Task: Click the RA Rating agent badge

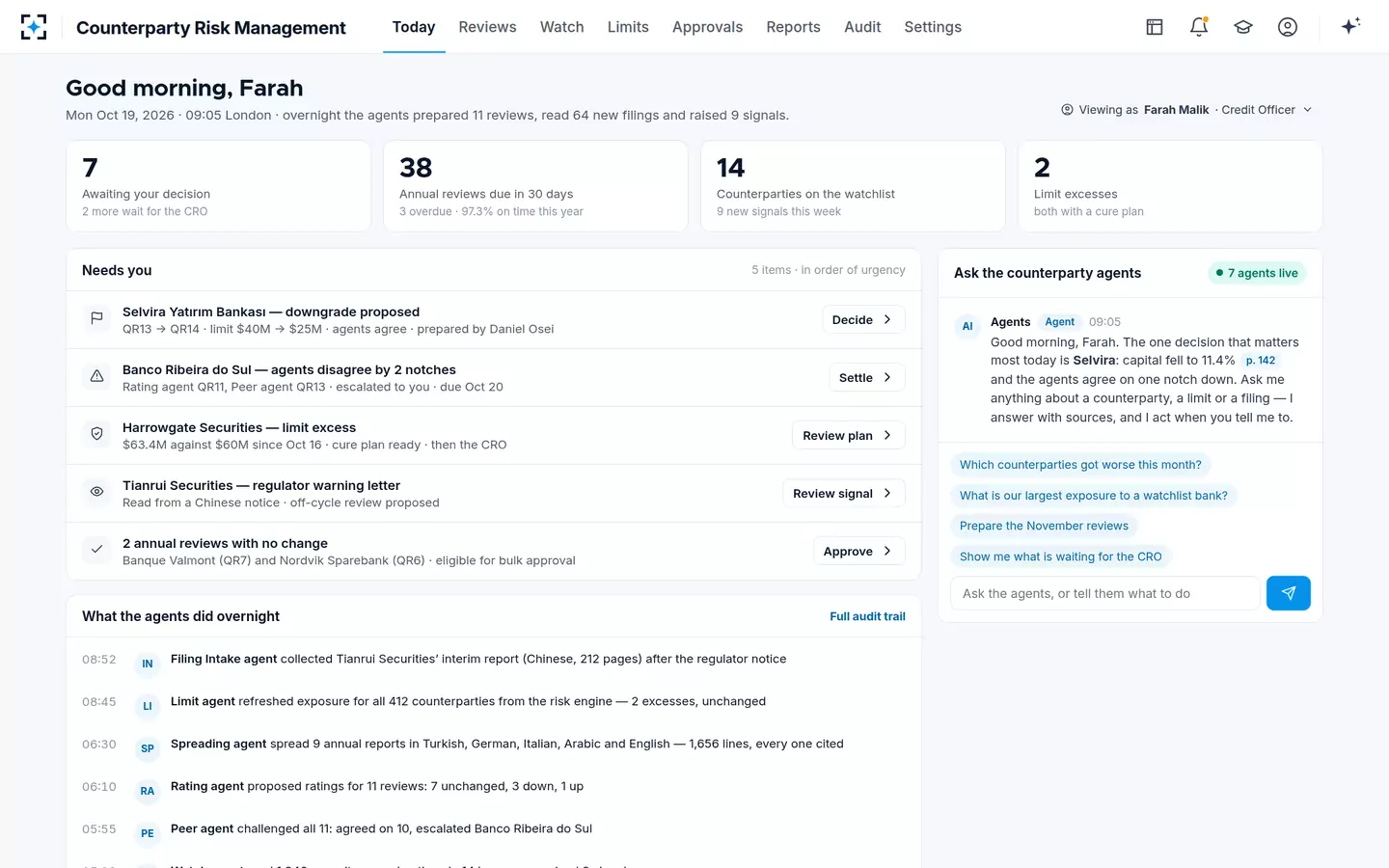Action: [x=148, y=791]
